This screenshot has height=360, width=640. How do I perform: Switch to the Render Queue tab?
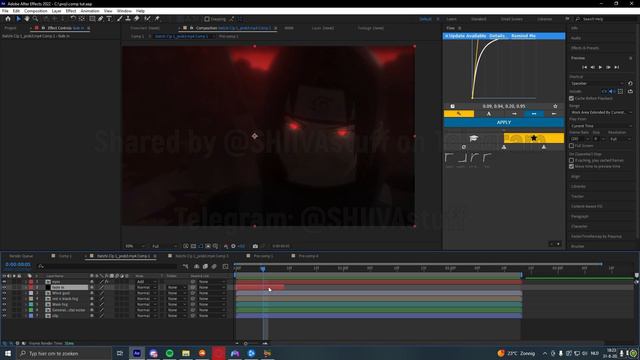(21, 256)
